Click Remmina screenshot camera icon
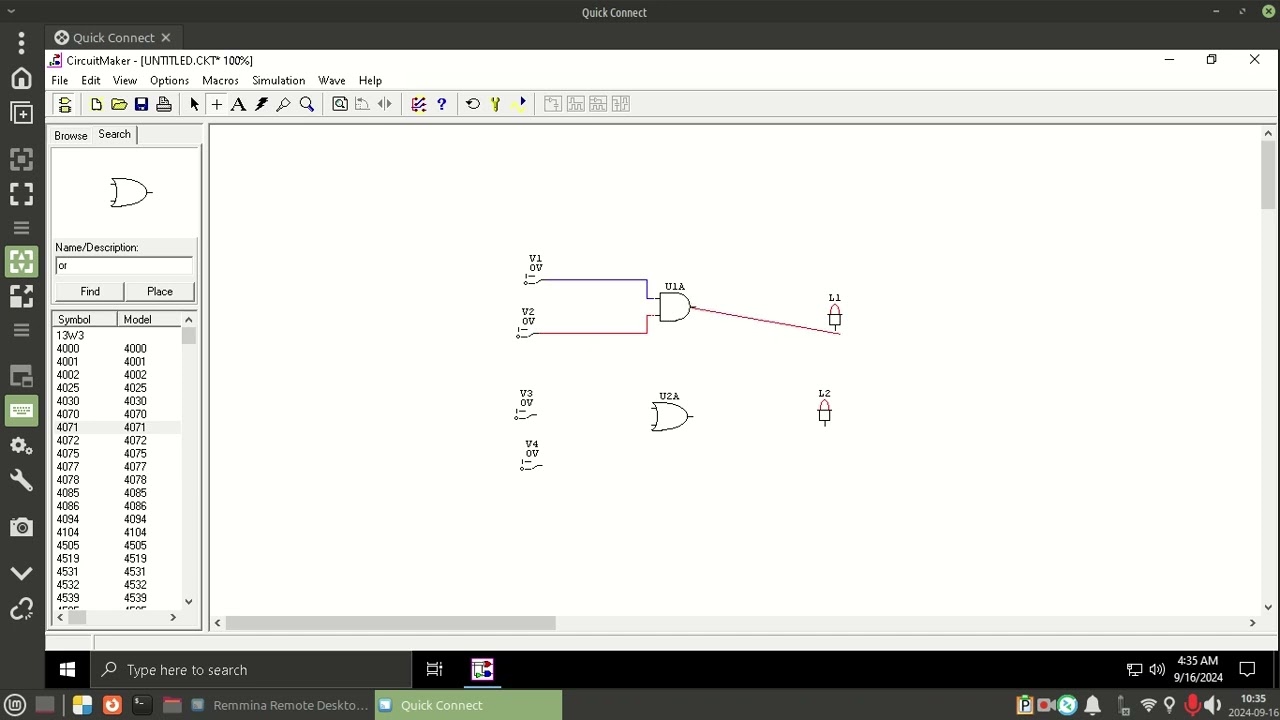 21,527
